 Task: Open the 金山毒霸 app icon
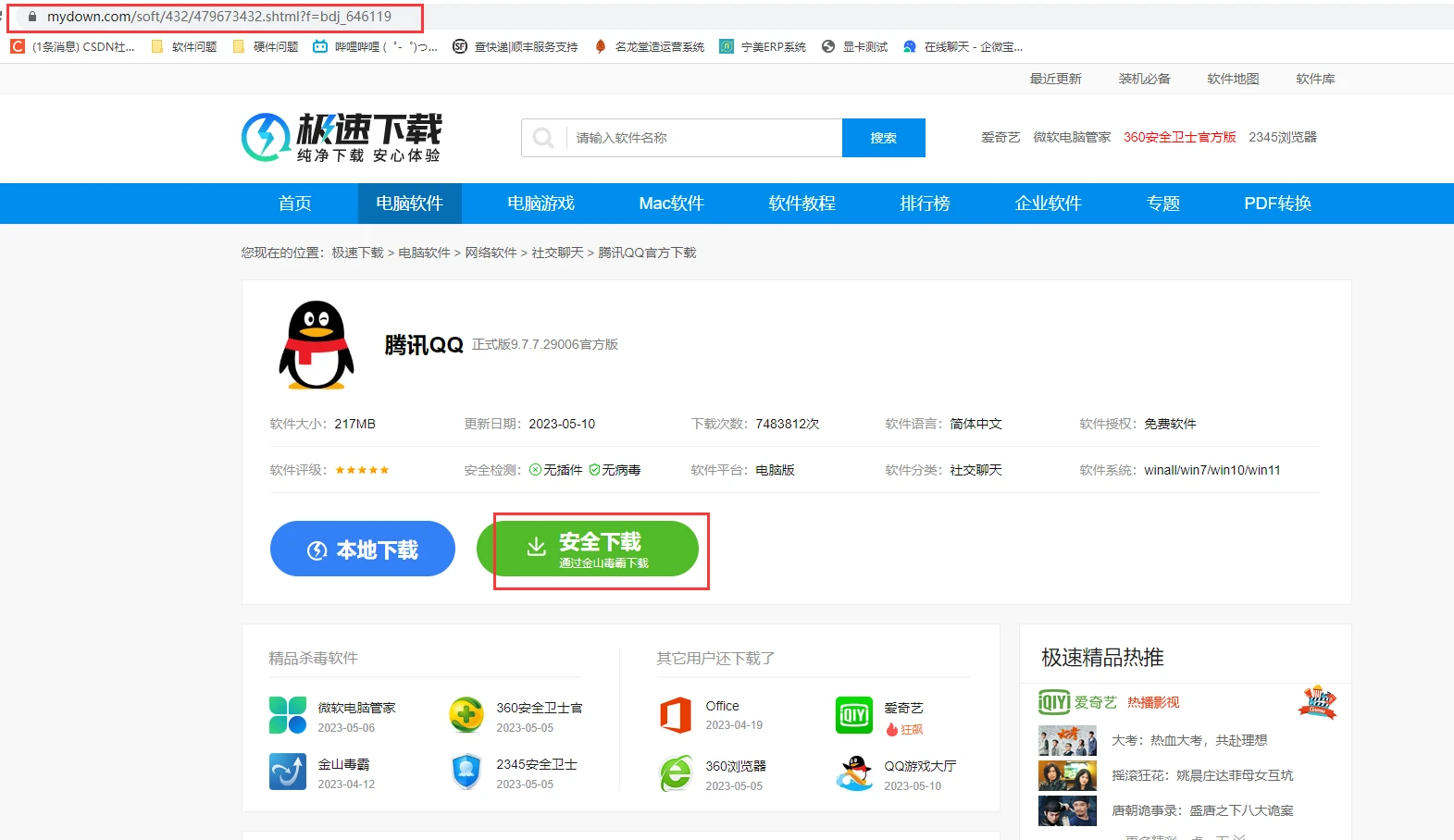[288, 772]
